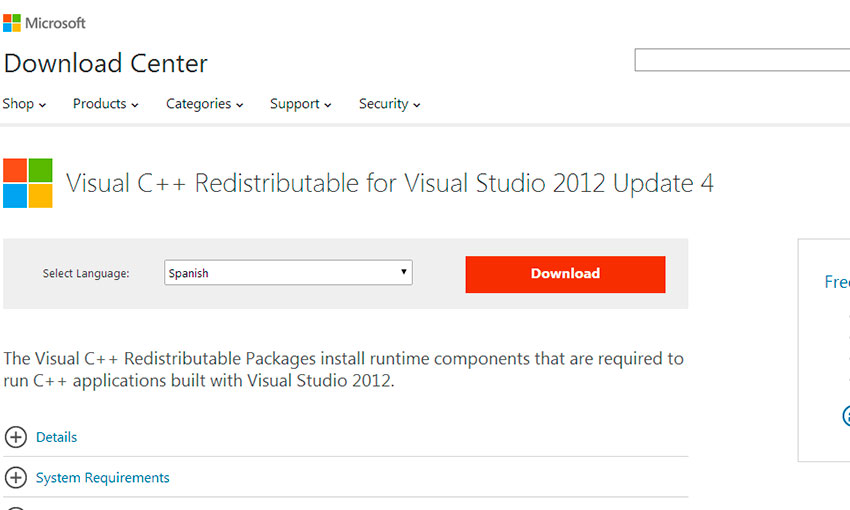The width and height of the screenshot is (850, 510).
Task: Open the System Requirements link text
Action: (102, 478)
